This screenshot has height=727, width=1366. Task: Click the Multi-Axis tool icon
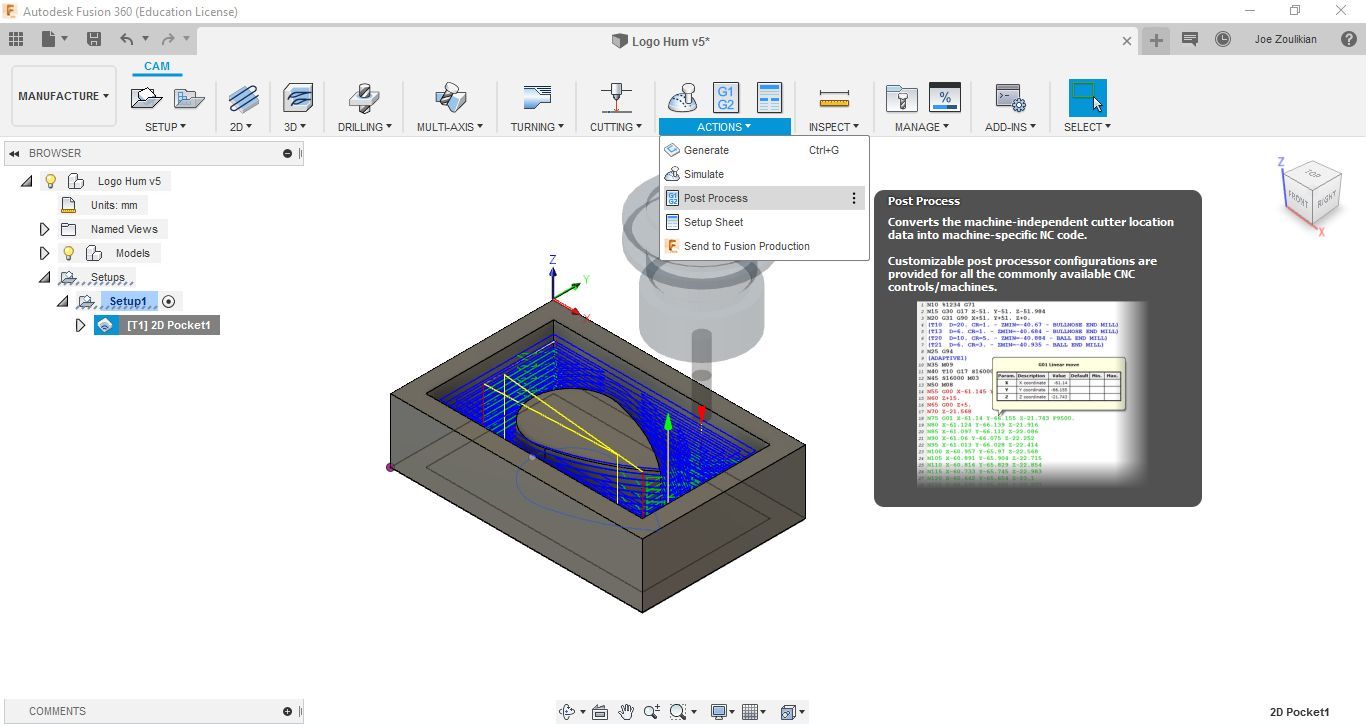pos(450,98)
